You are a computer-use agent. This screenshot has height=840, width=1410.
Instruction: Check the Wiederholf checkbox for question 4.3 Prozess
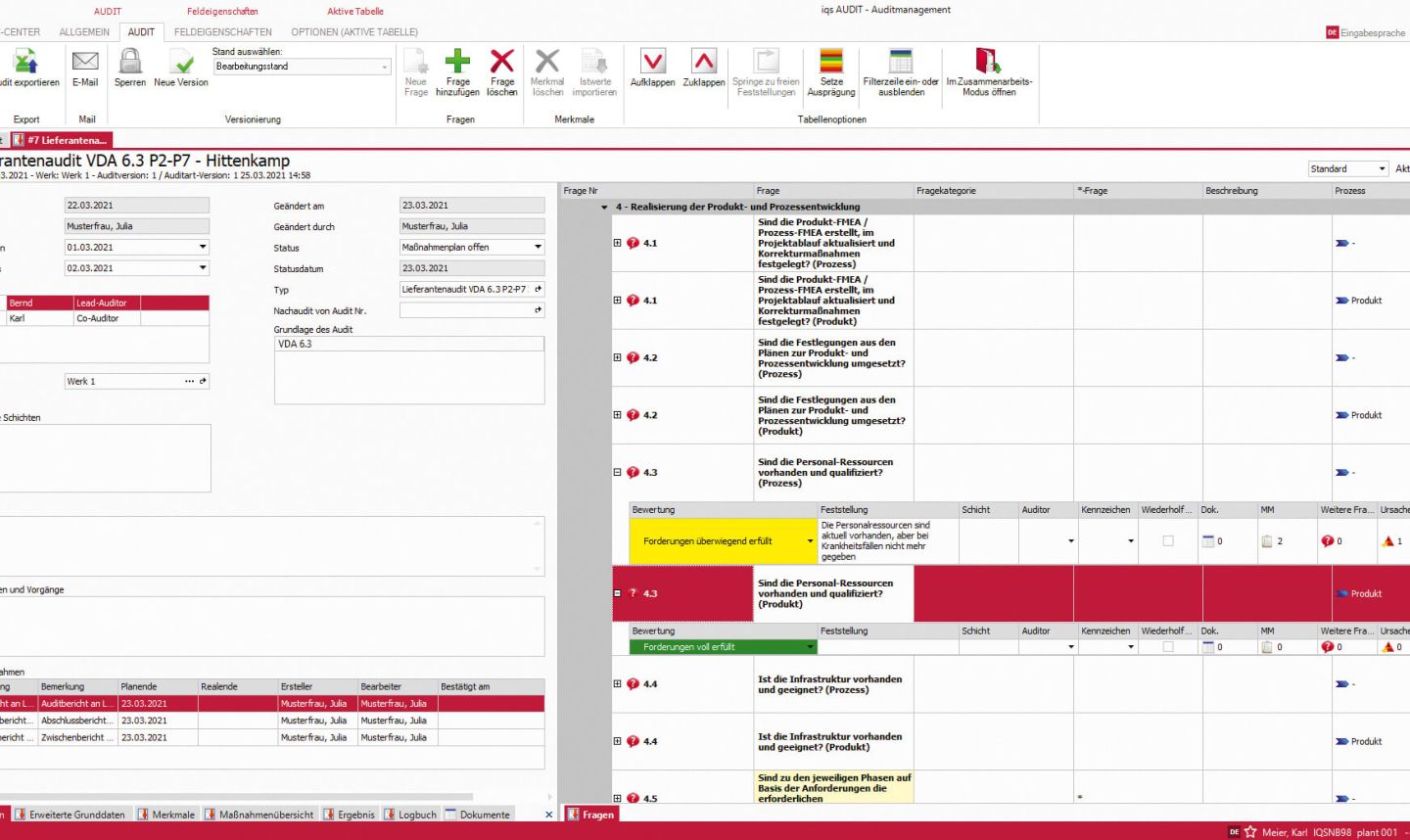(1166, 540)
